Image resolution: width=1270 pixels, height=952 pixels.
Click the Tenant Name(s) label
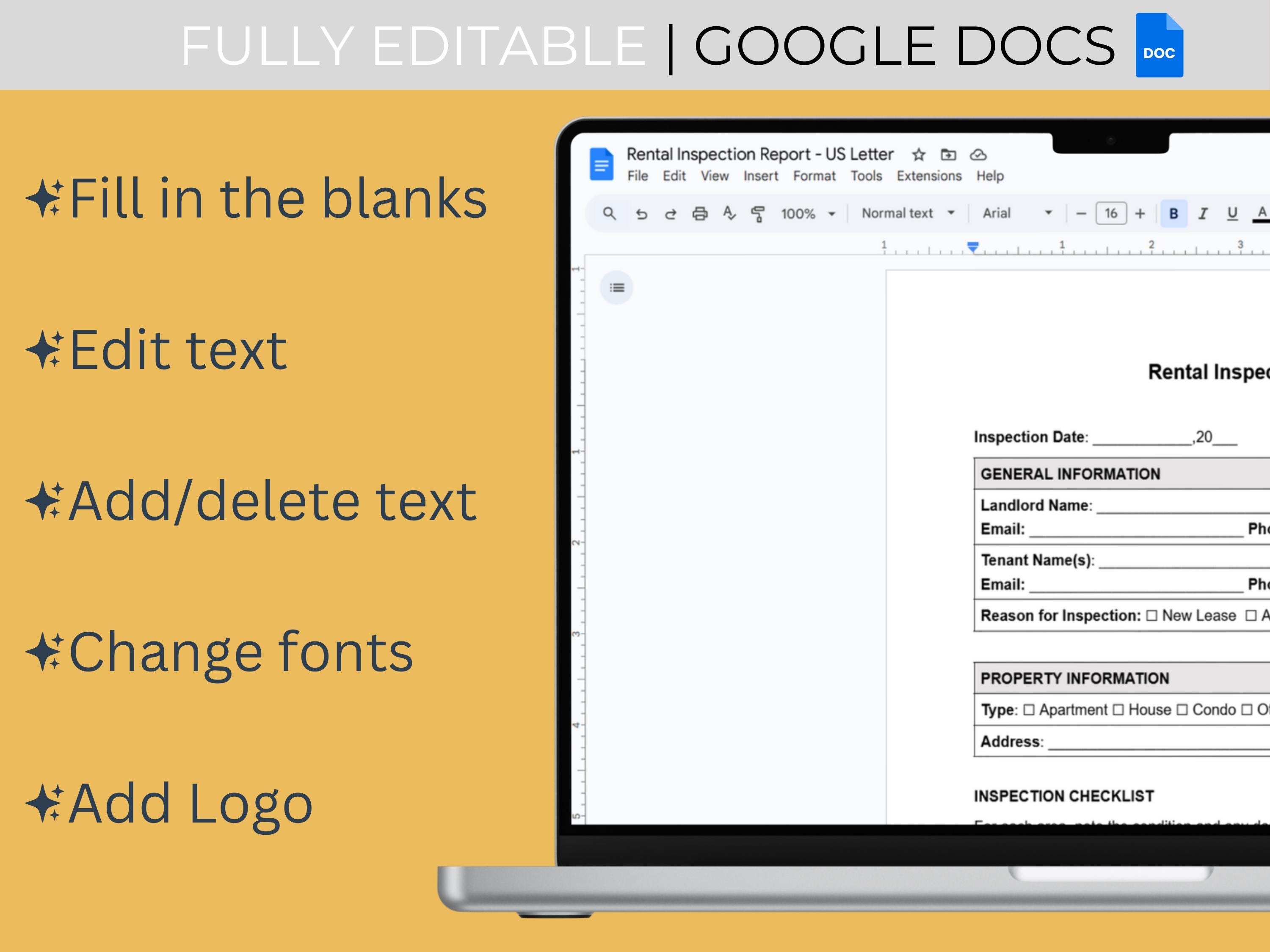click(1038, 560)
